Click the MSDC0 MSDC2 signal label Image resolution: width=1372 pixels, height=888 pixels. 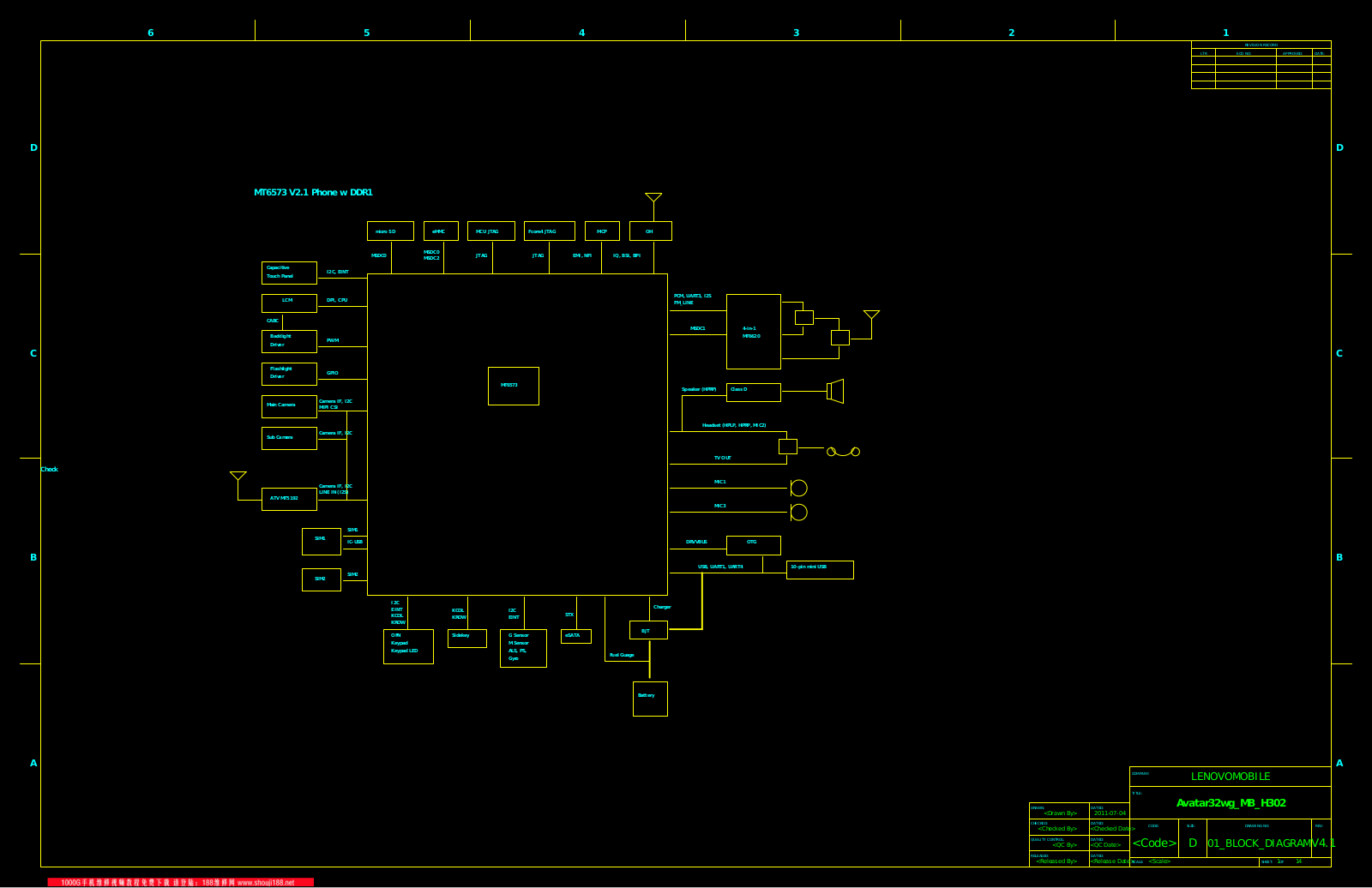click(x=431, y=255)
